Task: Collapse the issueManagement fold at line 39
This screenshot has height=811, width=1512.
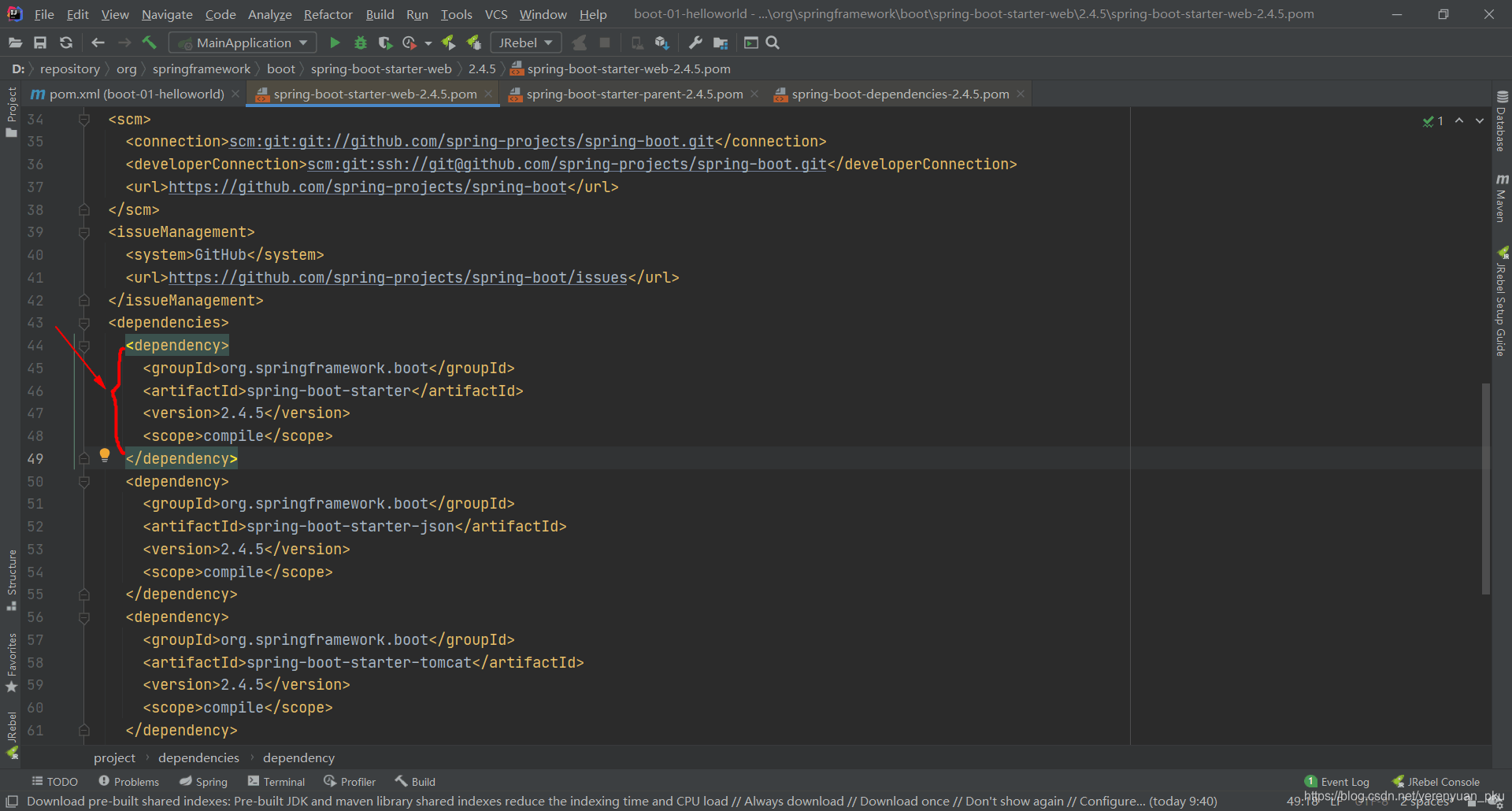Action: pos(83,232)
